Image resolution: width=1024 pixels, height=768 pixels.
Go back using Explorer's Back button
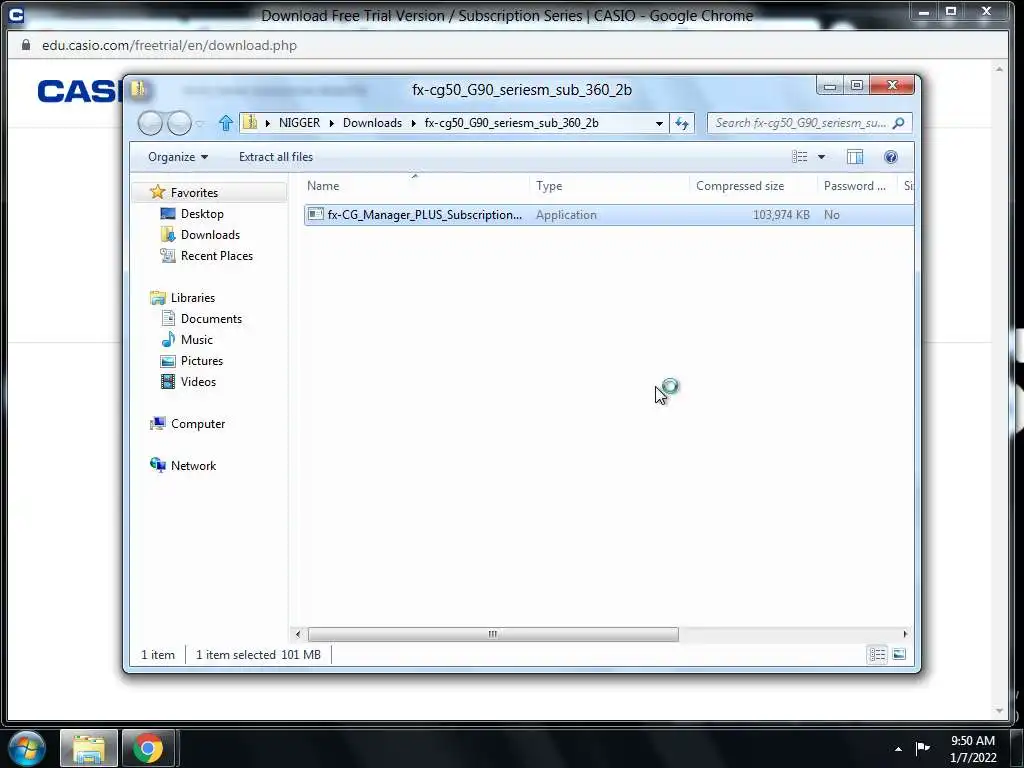tap(150, 123)
